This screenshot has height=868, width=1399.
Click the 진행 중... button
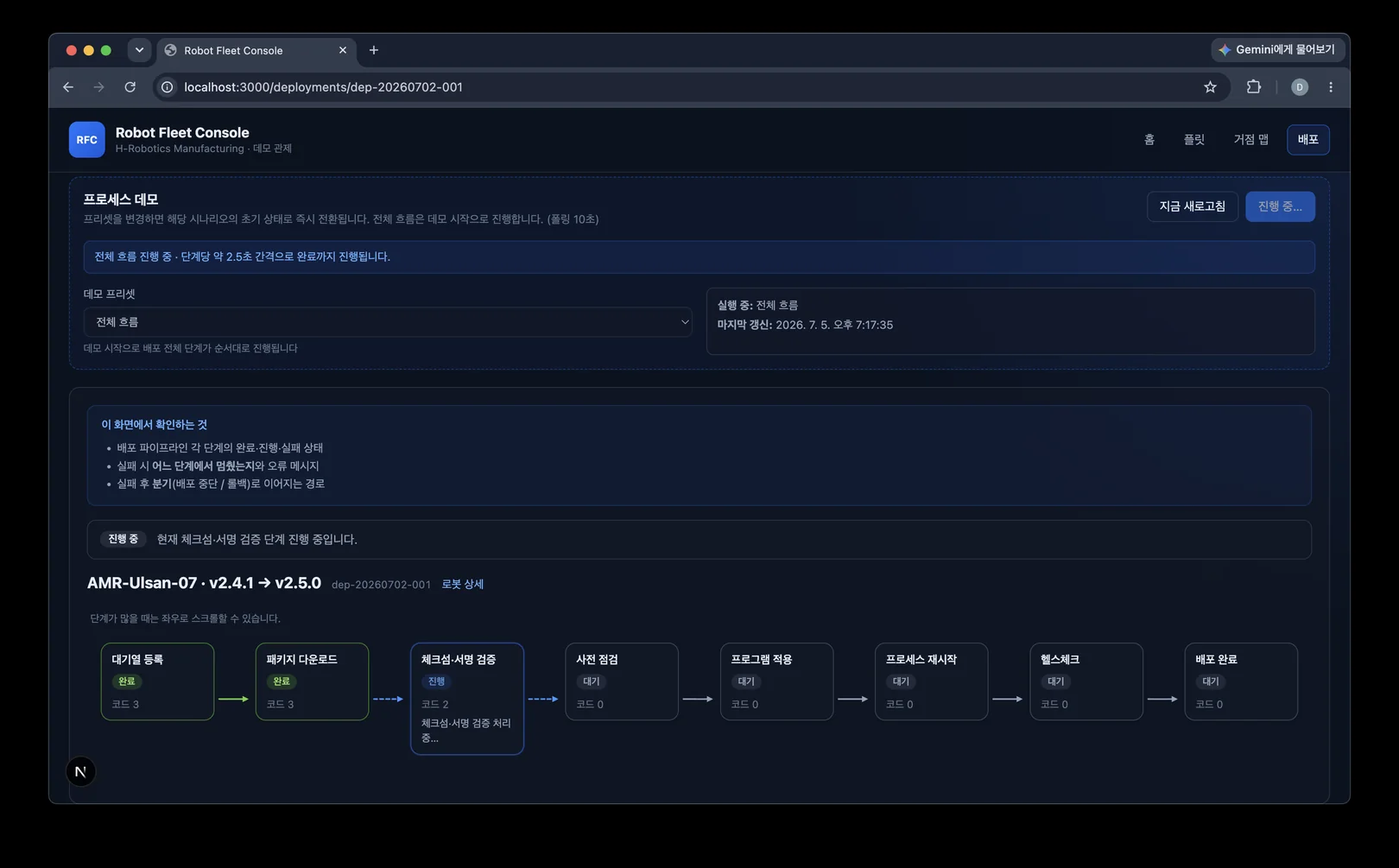tap(1280, 206)
